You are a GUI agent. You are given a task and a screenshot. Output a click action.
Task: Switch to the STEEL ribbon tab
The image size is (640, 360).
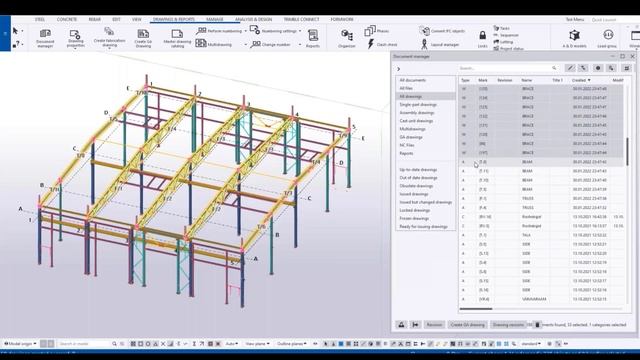(x=40, y=19)
